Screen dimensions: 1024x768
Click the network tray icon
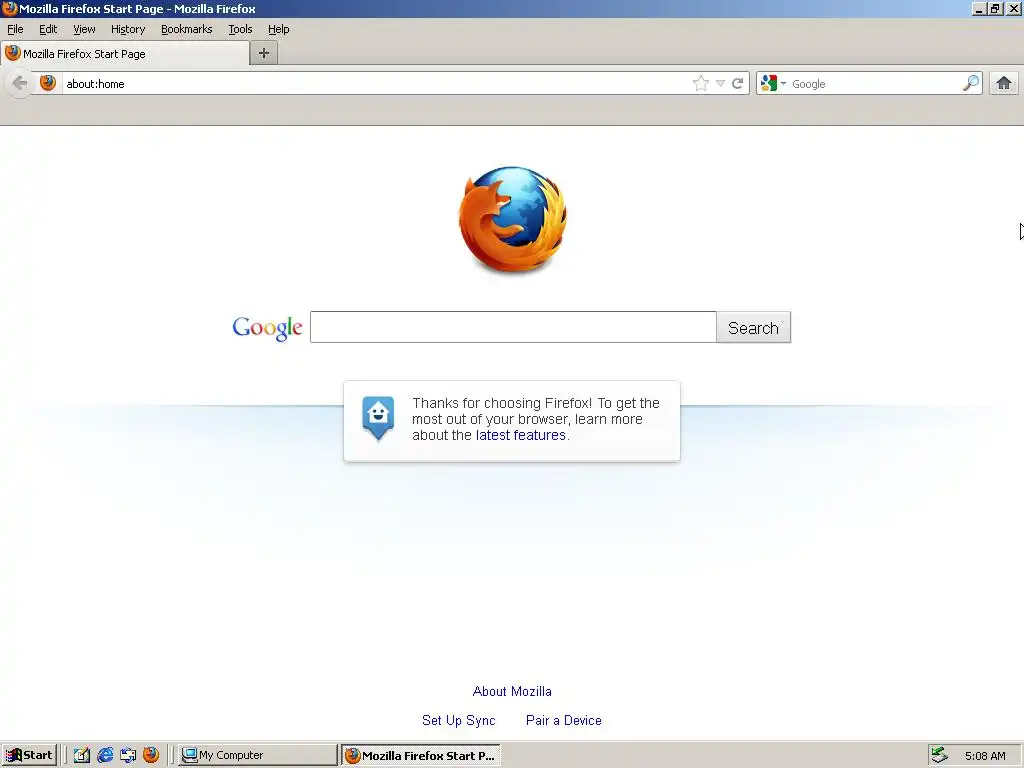pyautogui.click(x=939, y=755)
